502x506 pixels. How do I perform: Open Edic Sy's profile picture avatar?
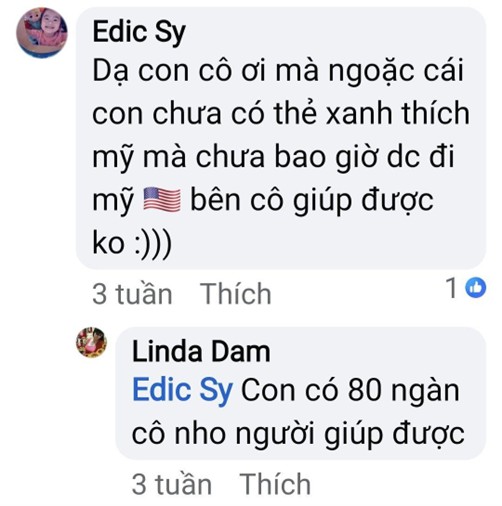pyautogui.click(x=42, y=32)
